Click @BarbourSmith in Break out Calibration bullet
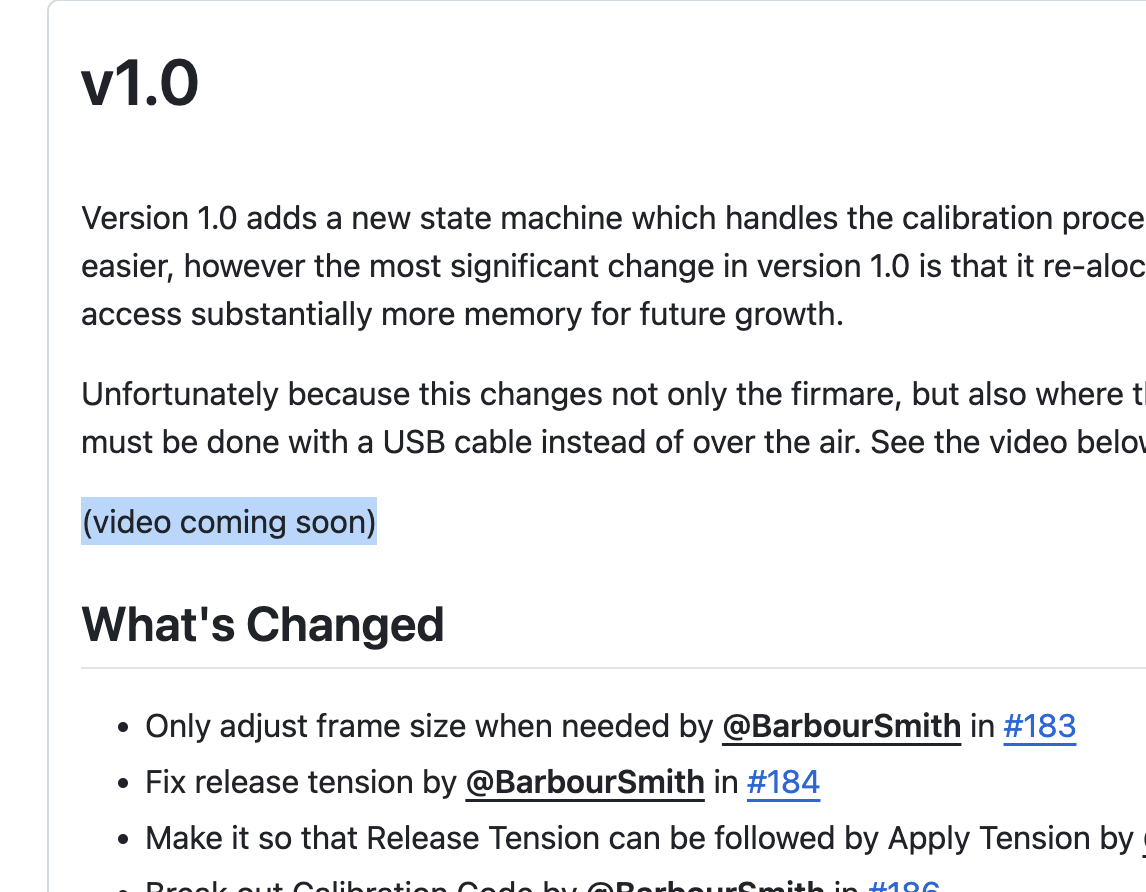The width and height of the screenshot is (1146, 892). (x=705, y=885)
